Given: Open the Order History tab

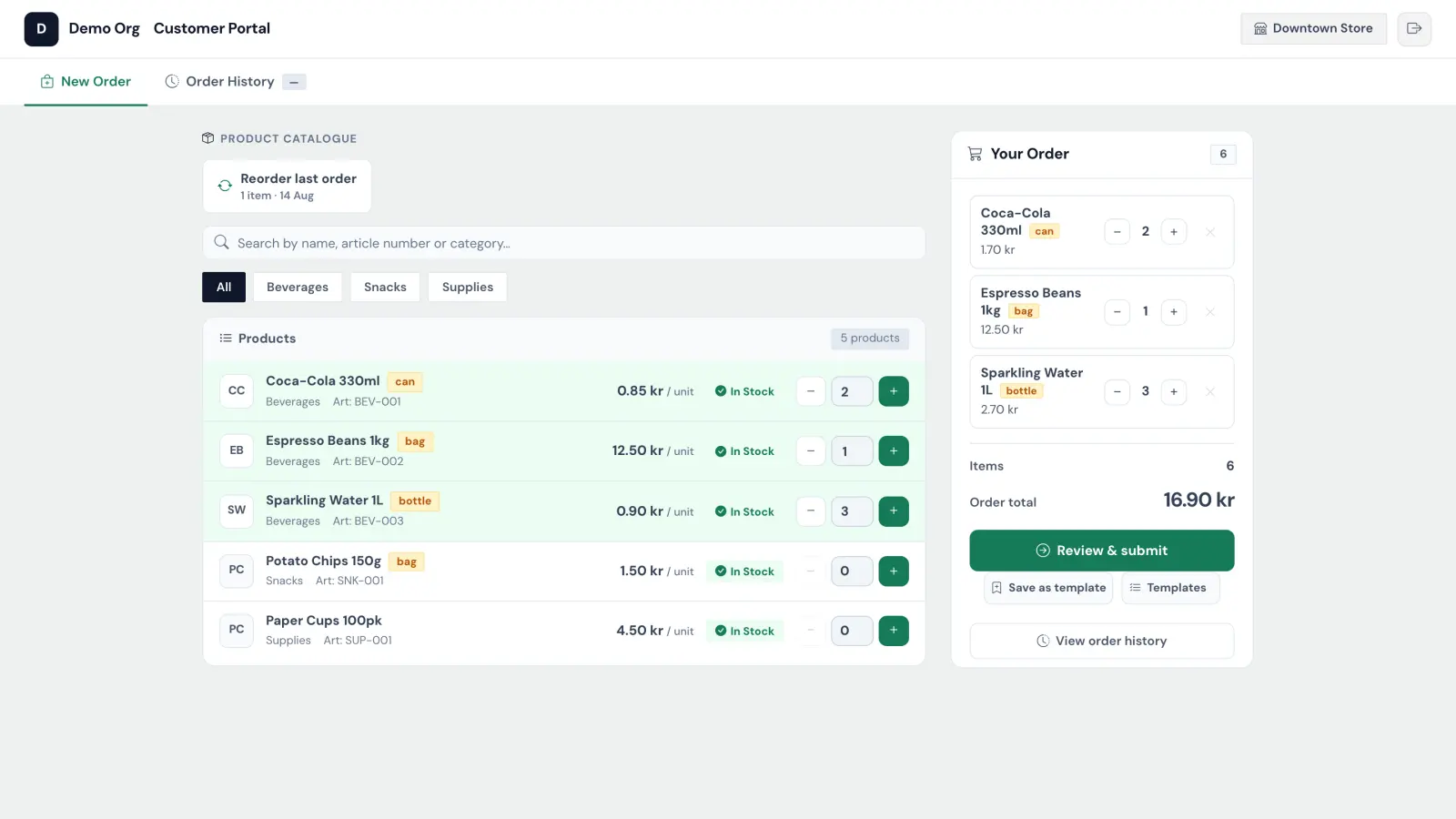Looking at the screenshot, I should 235,82.
